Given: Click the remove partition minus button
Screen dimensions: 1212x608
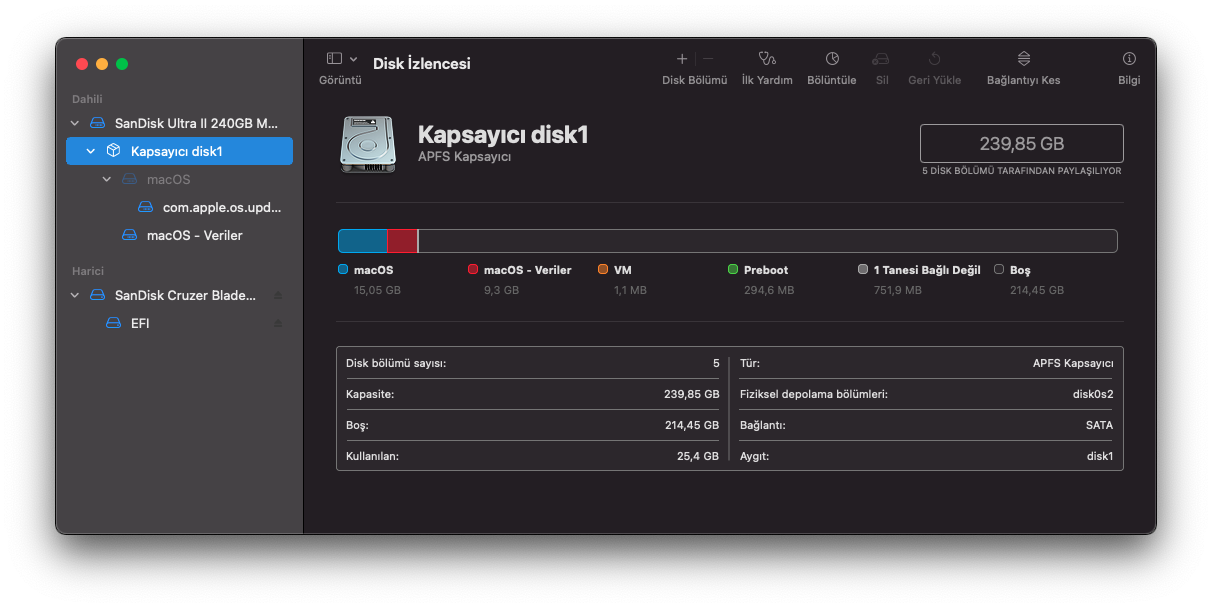Looking at the screenshot, I should [707, 58].
